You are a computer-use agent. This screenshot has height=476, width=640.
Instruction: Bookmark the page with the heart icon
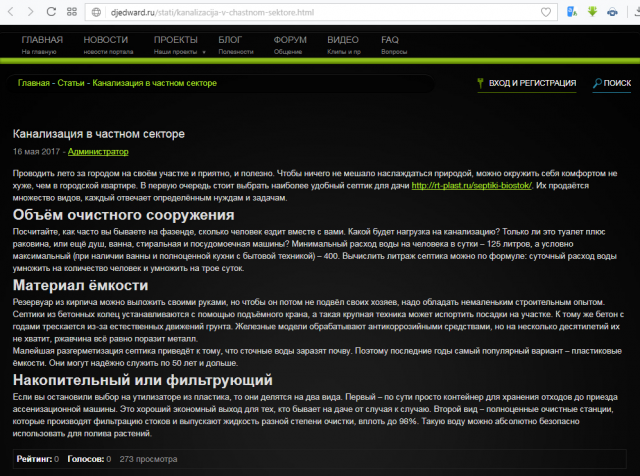pos(546,12)
